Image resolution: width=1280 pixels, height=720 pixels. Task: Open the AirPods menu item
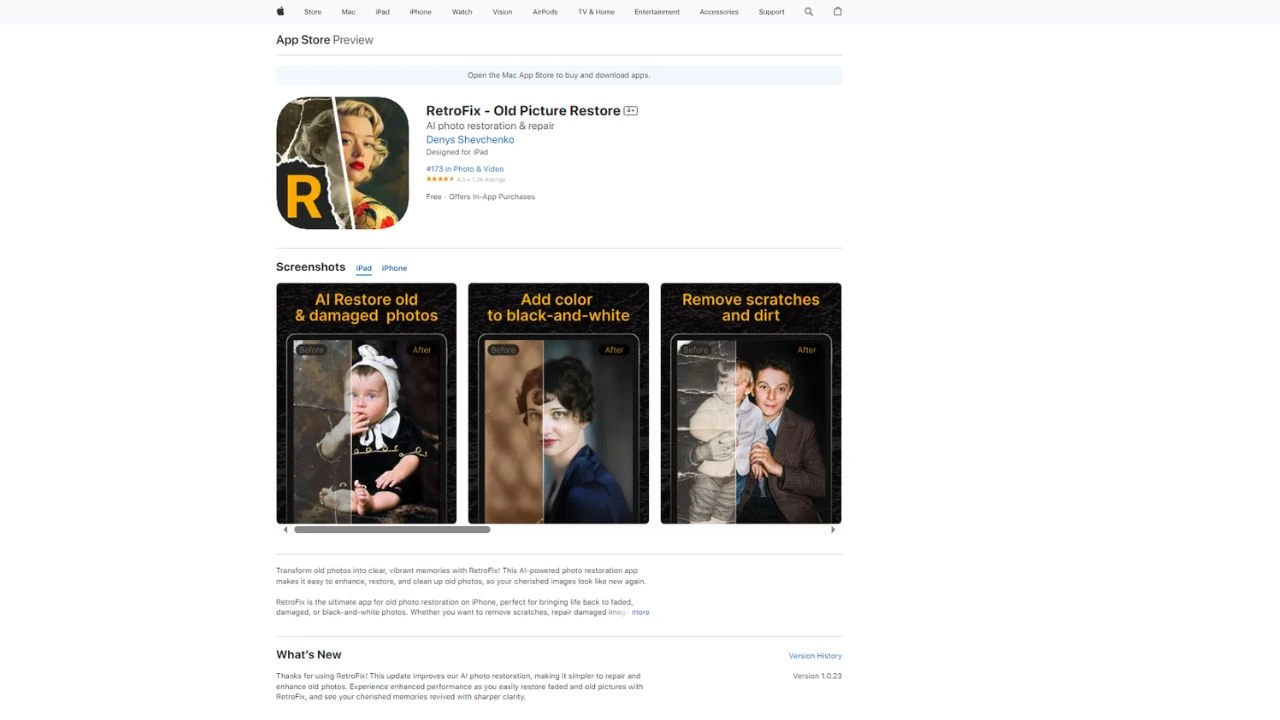point(545,12)
